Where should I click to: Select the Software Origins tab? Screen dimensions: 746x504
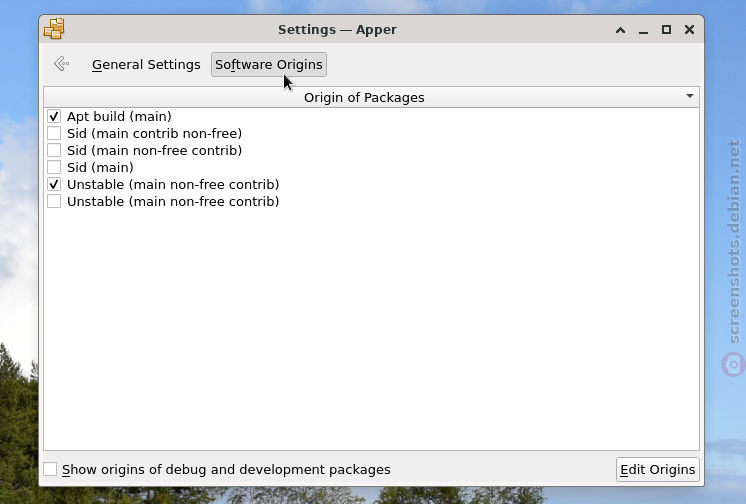coord(269,64)
